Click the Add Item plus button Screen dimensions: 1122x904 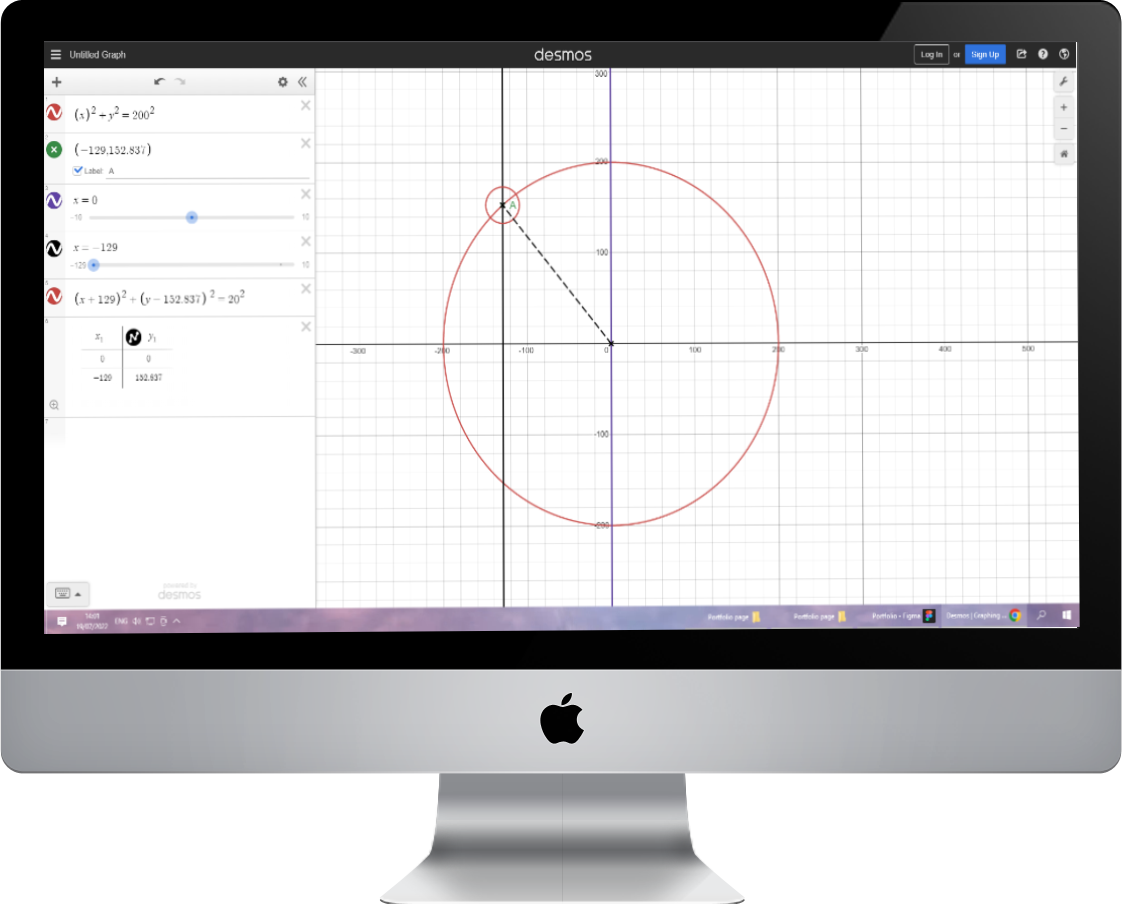(56, 82)
